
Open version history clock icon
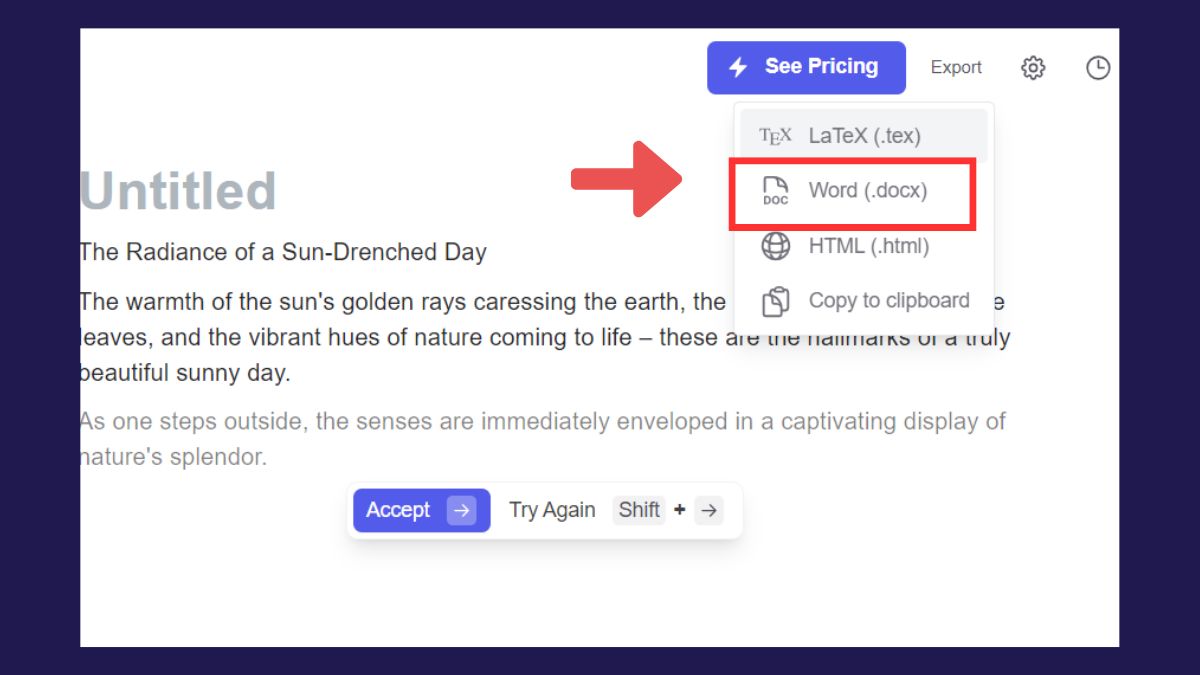coord(1098,68)
